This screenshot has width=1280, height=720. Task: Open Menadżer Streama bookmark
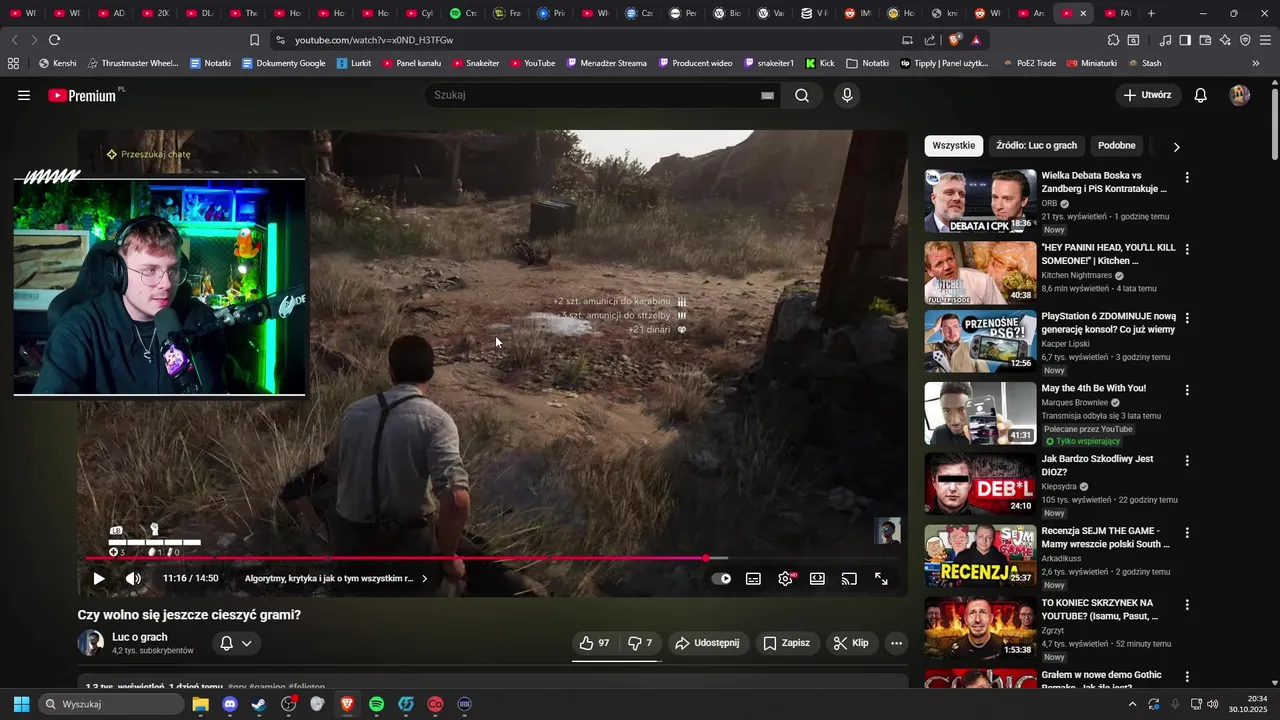[x=606, y=63]
